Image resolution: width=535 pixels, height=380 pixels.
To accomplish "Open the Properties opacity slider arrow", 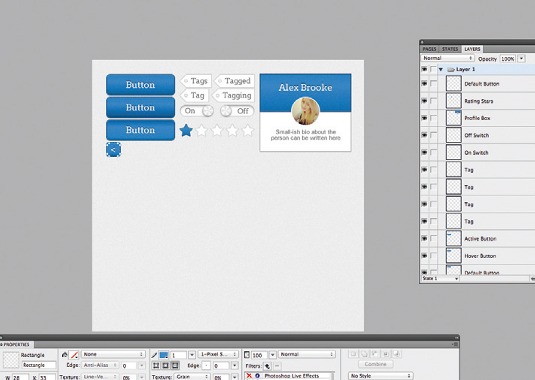I will click(272, 355).
